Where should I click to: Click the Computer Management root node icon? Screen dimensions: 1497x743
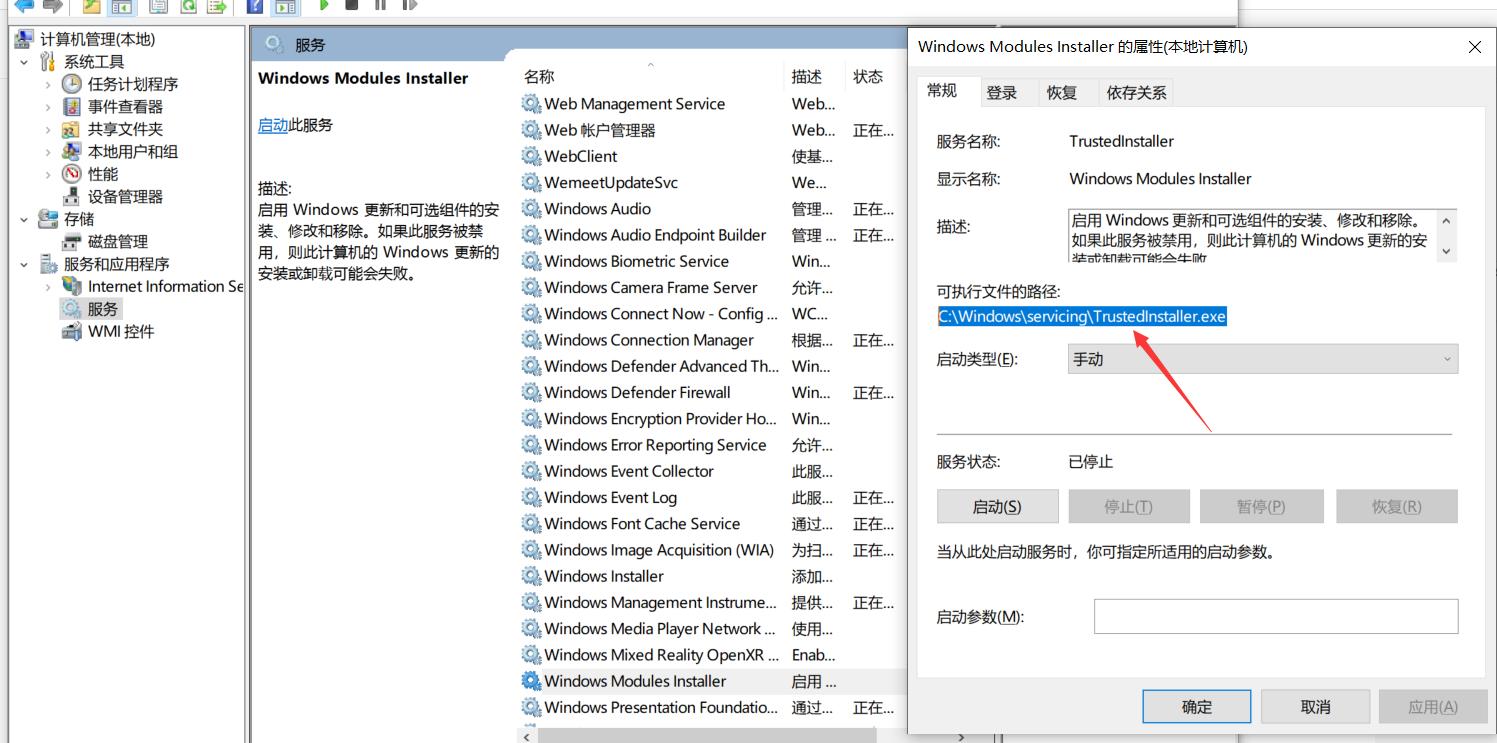pos(25,39)
